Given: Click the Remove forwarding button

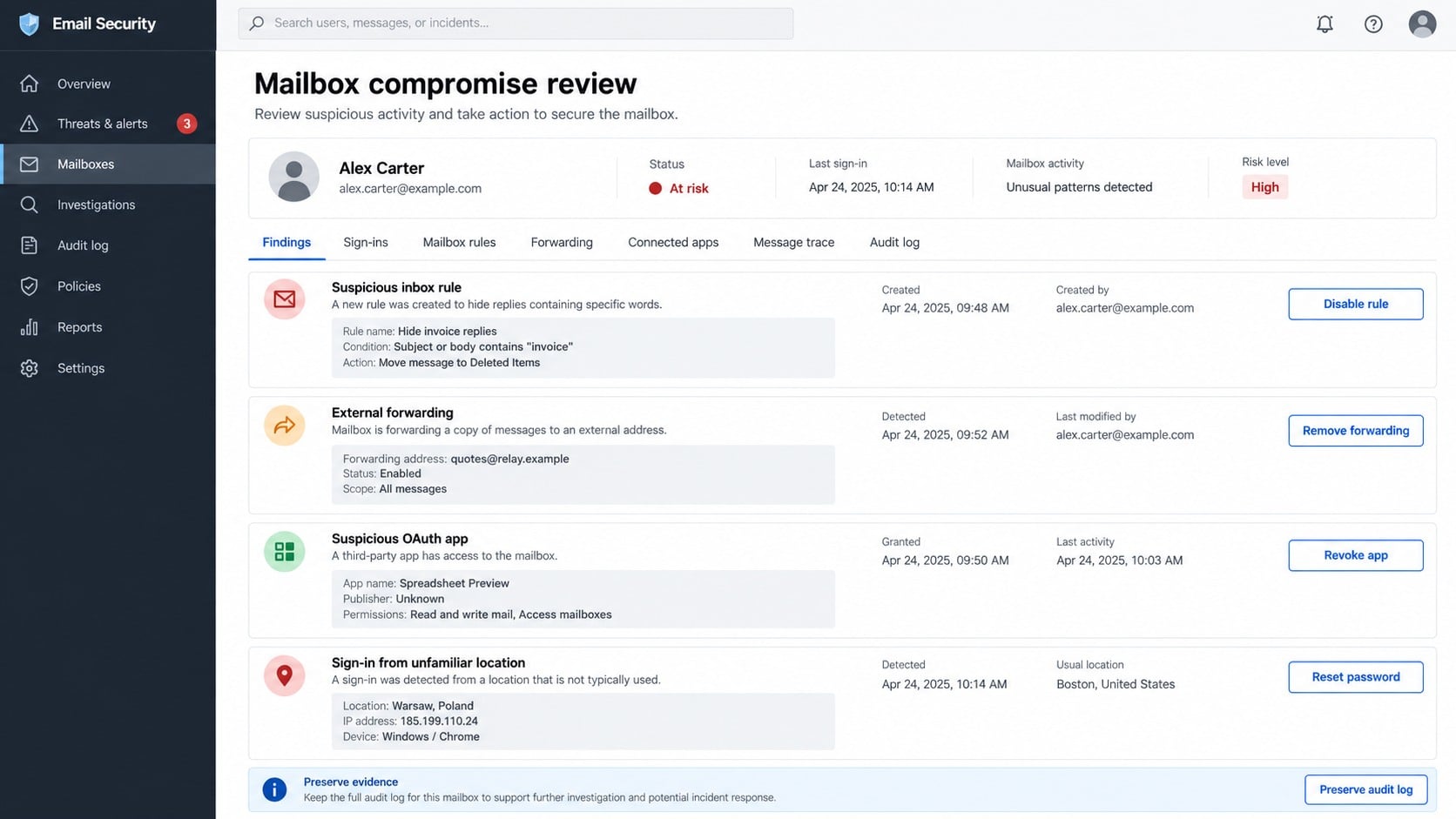Looking at the screenshot, I should point(1356,431).
